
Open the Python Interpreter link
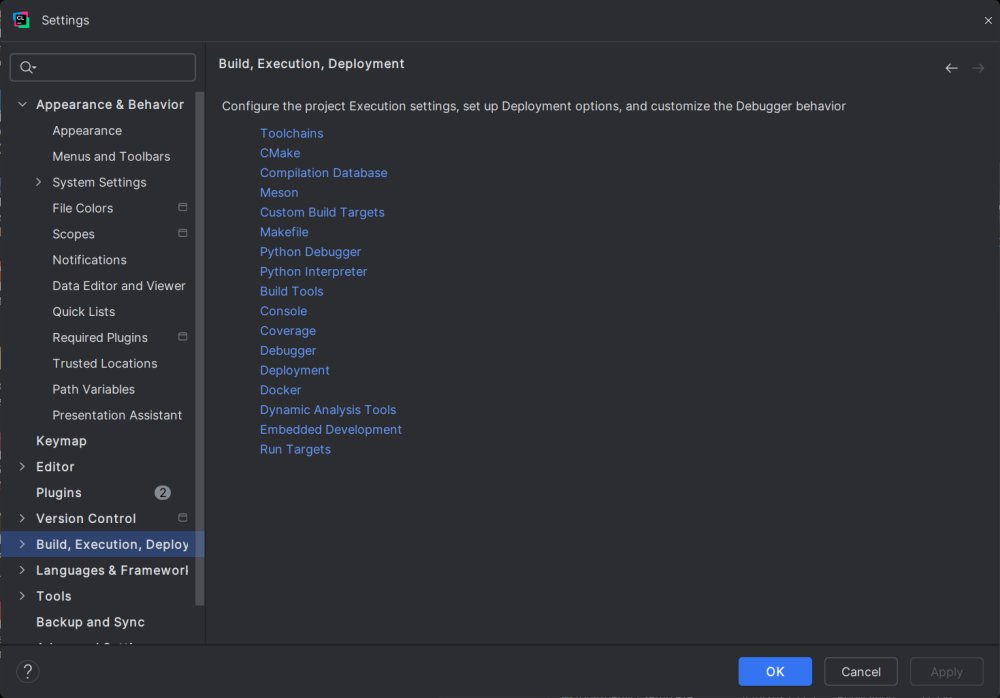[313, 272]
